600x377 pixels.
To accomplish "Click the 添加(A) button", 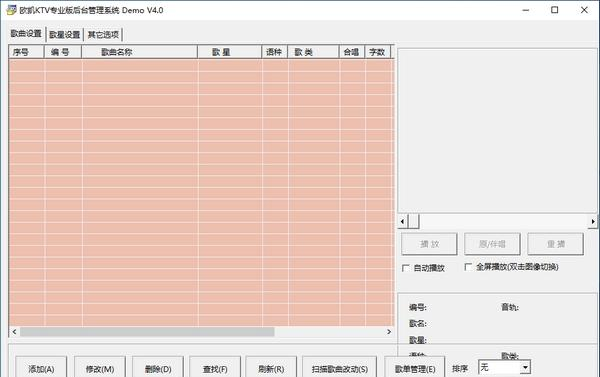I will 41,368.
